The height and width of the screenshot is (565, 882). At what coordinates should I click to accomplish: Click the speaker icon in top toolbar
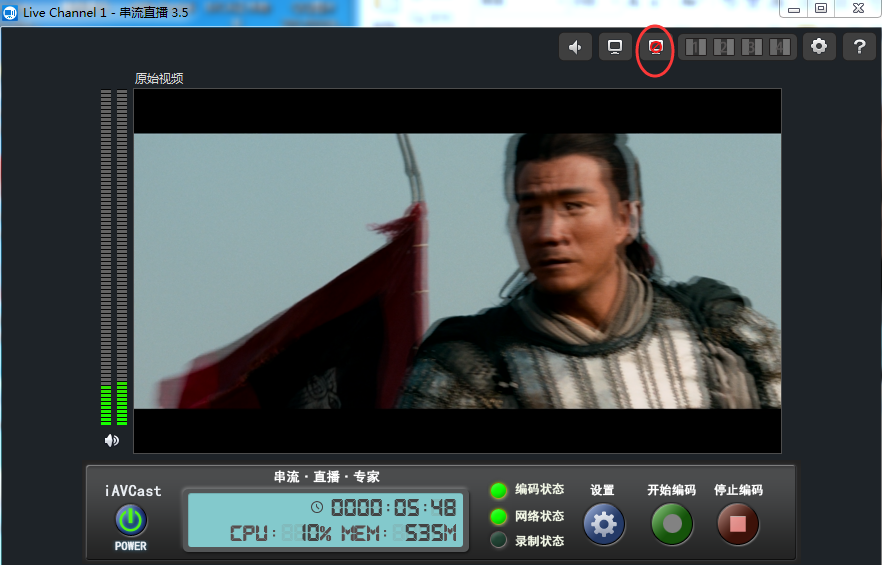575,47
